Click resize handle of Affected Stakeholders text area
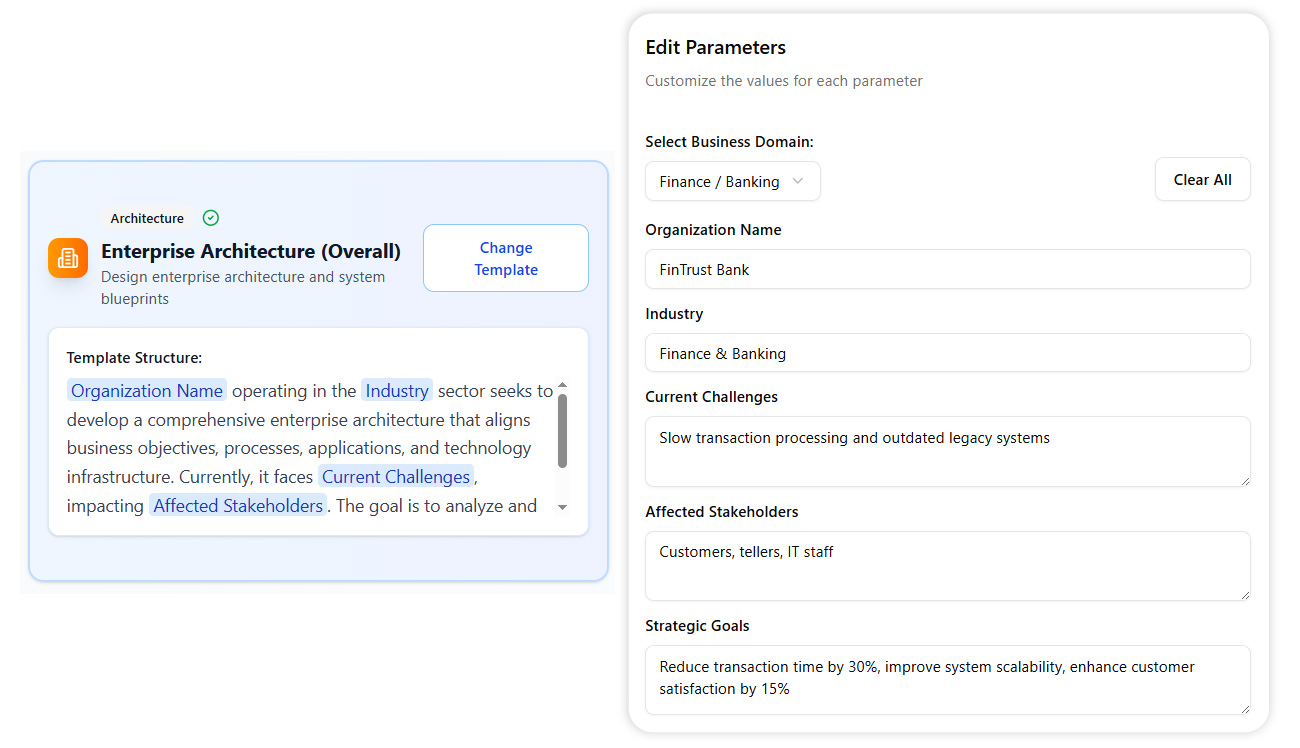The height and width of the screenshot is (748, 1300). 1245,595
